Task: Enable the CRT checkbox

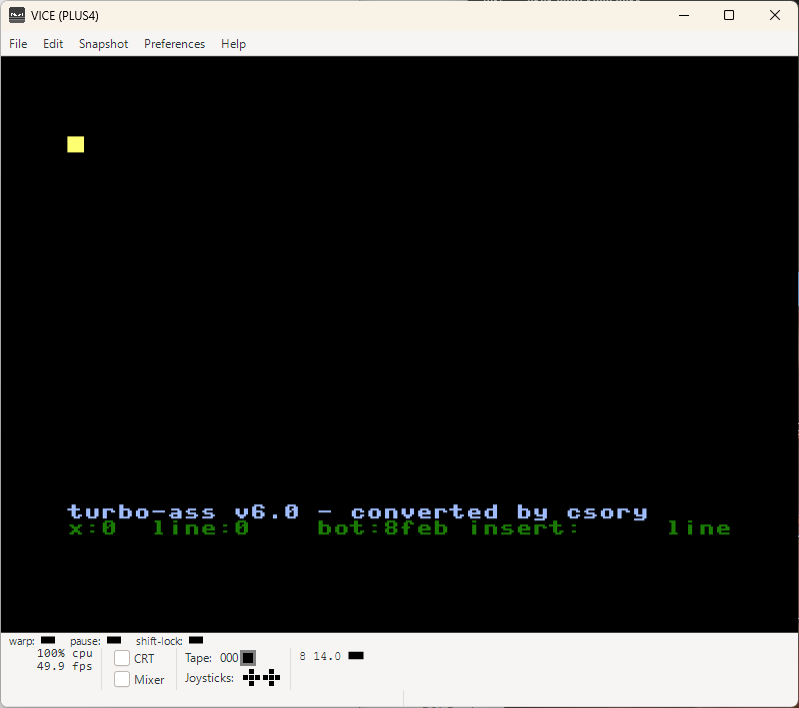Action: click(122, 658)
